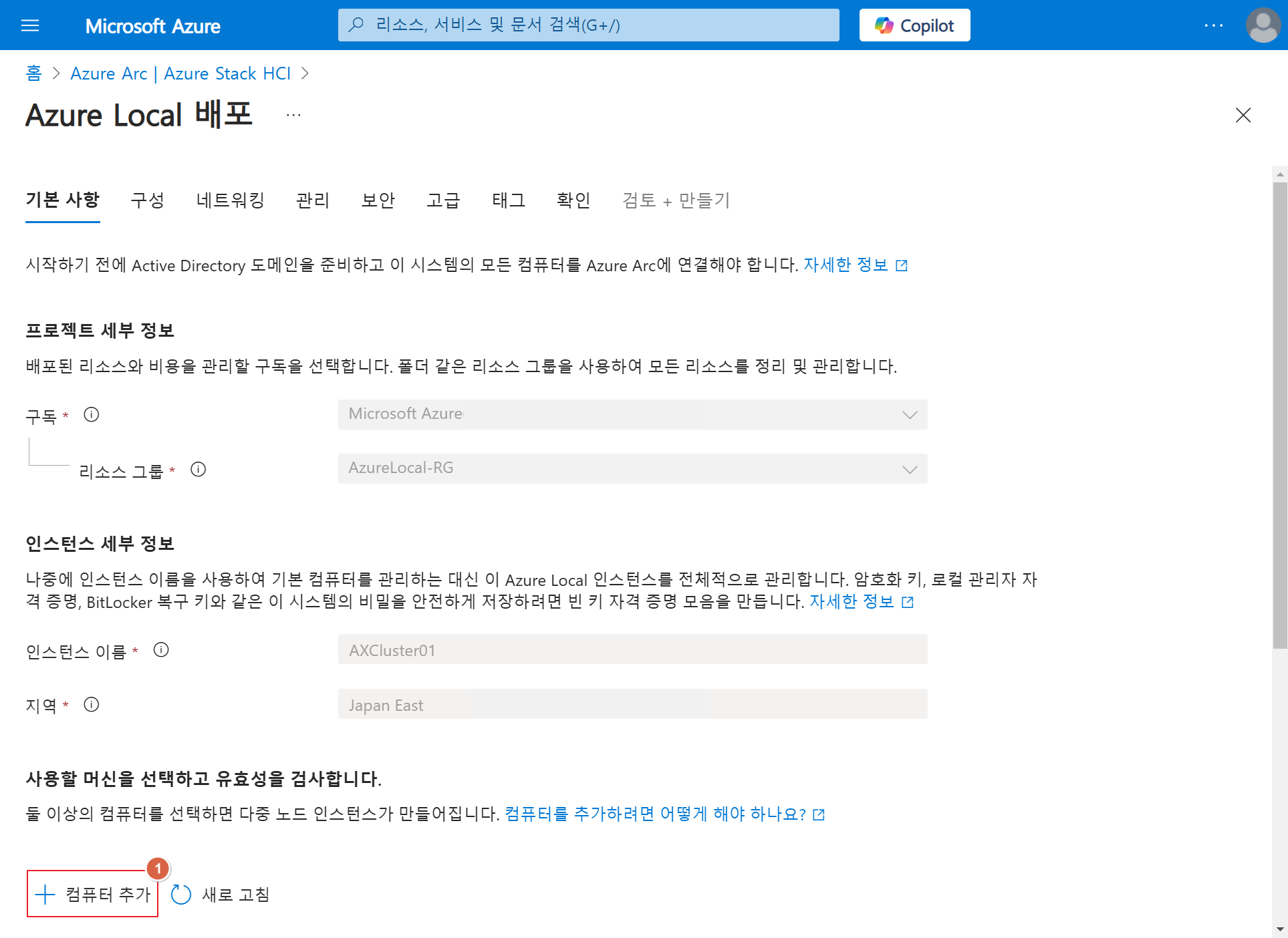Click info icon next to 인스턴스 이름
Image resolution: width=1288 pixels, height=938 pixels.
(x=161, y=650)
